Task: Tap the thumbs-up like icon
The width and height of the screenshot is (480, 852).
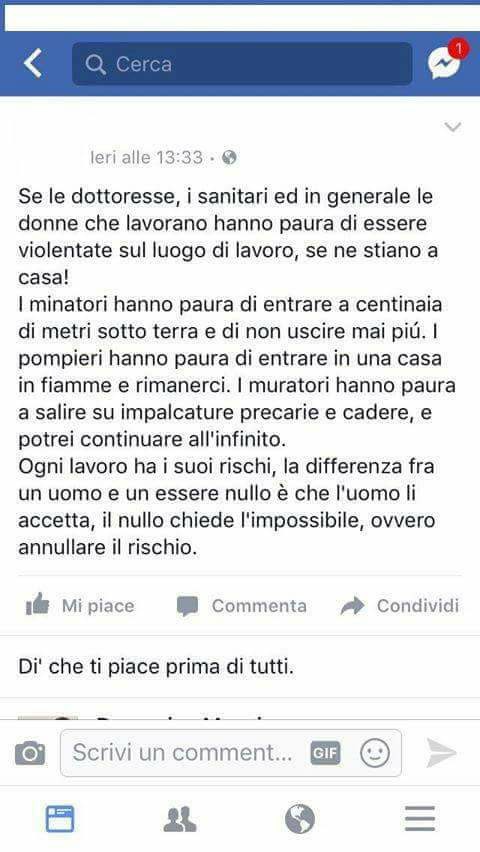Action: 38,605
